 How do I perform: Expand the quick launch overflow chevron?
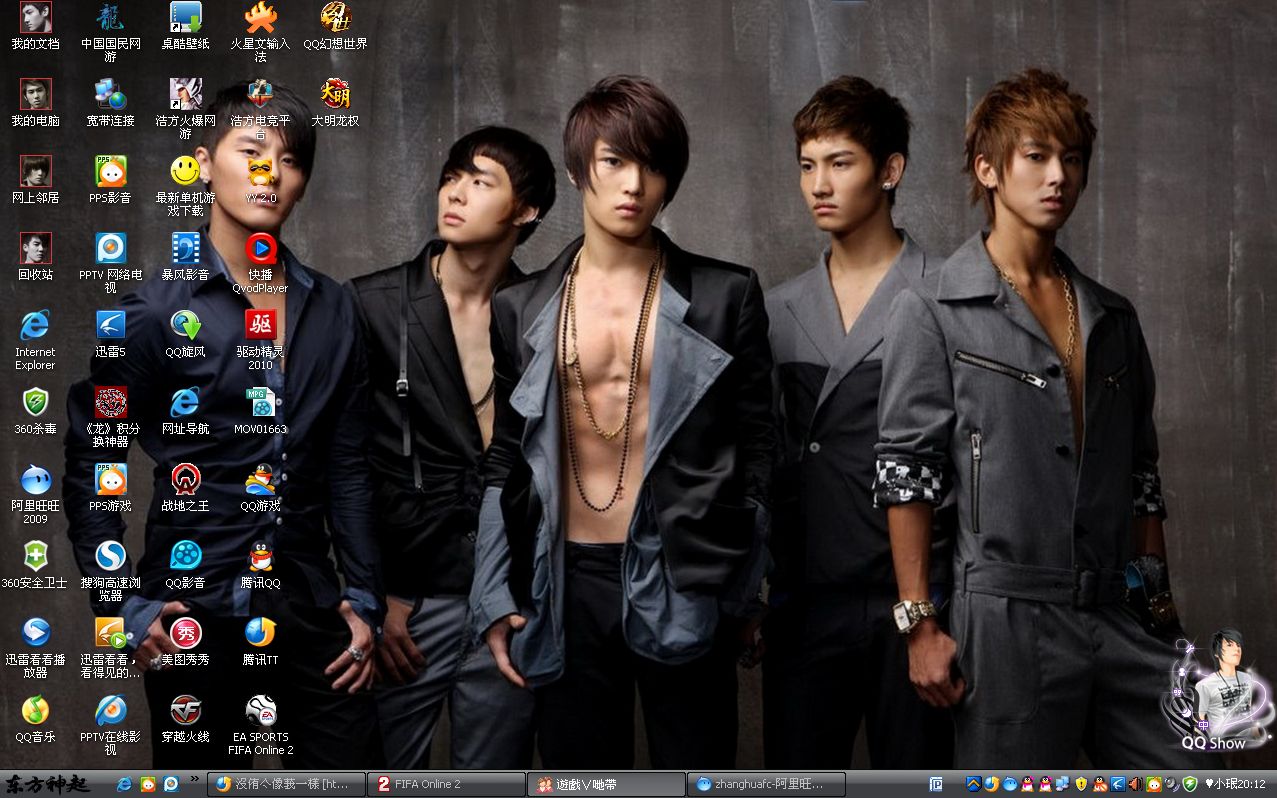pyautogui.click(x=194, y=779)
